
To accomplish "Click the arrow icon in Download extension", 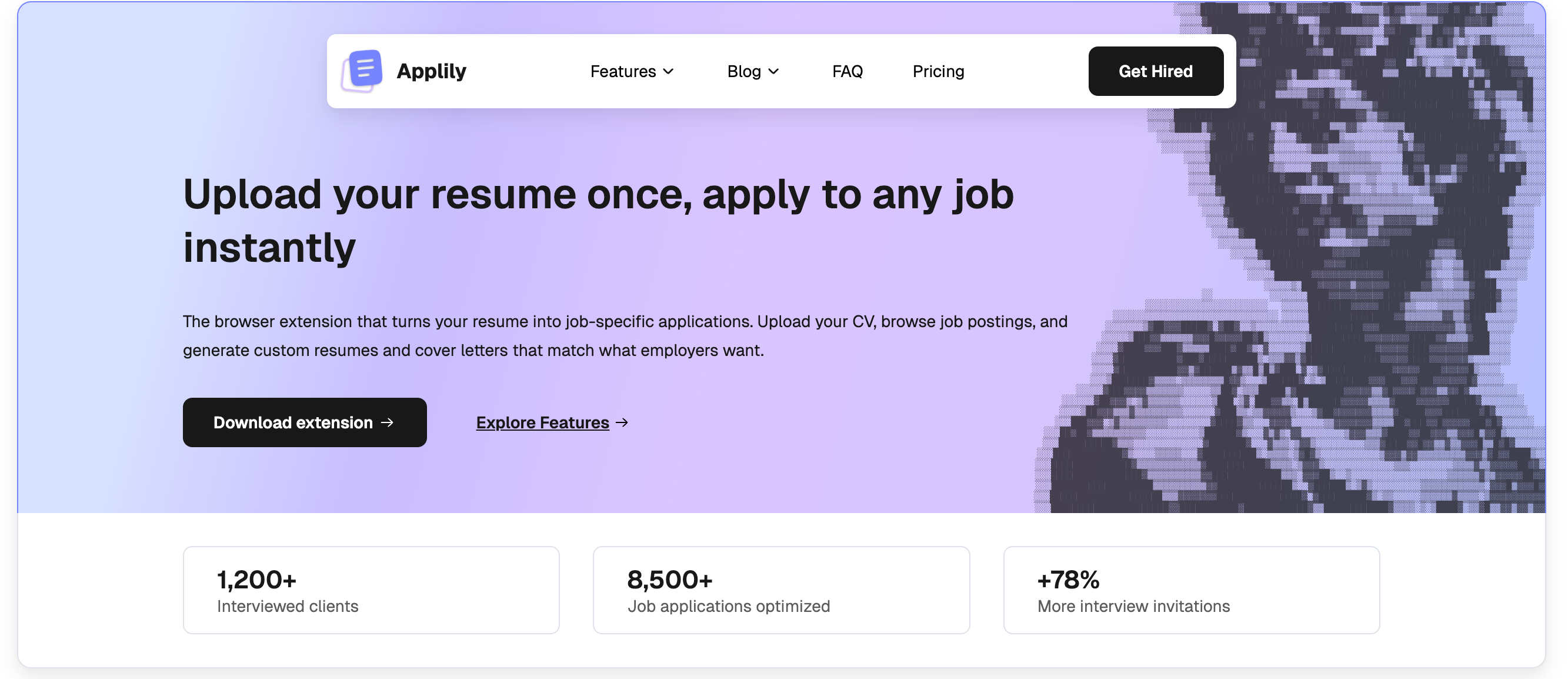I will 387,422.
